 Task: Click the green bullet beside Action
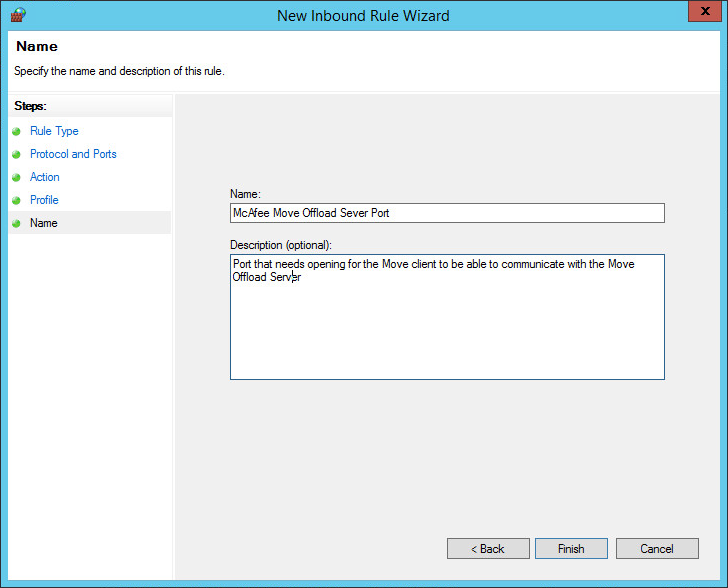[16, 177]
